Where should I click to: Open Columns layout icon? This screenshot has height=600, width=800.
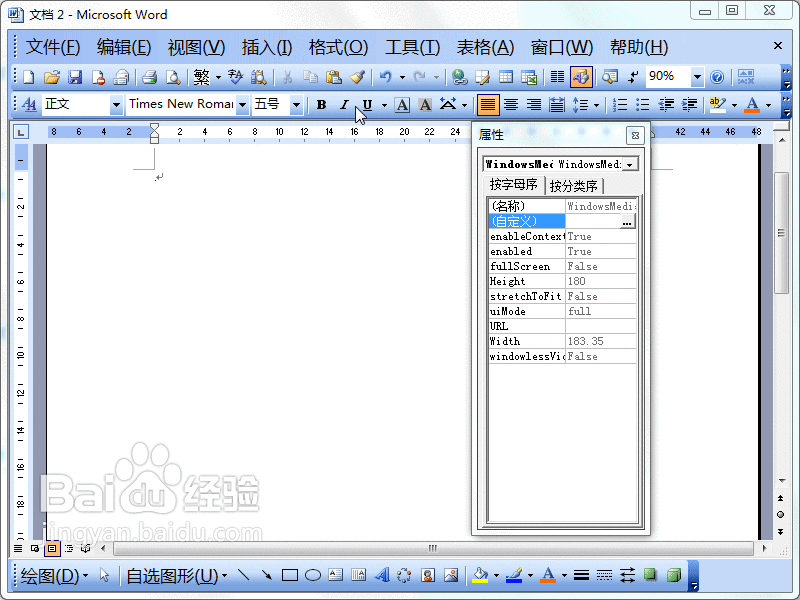pos(557,77)
